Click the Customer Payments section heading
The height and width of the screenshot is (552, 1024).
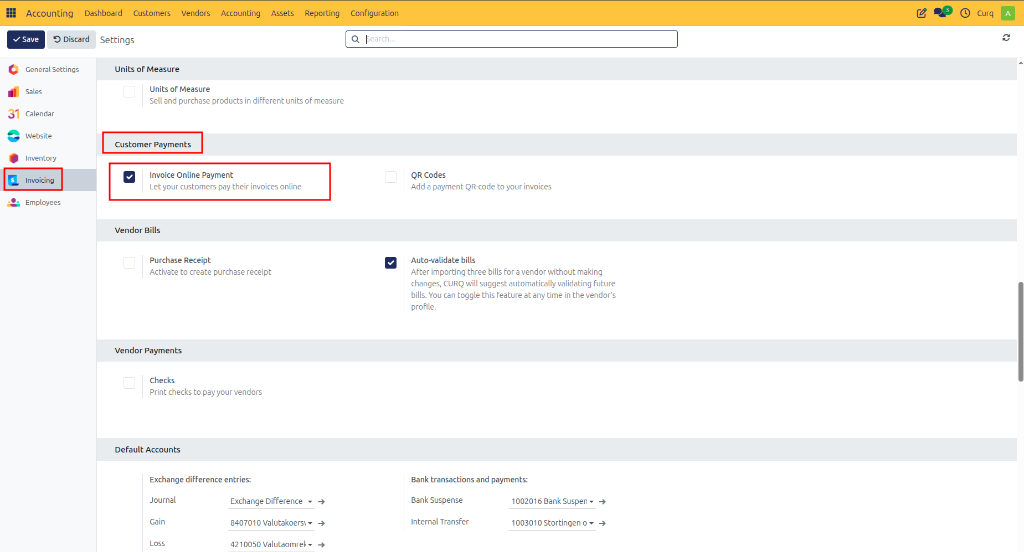pos(153,144)
